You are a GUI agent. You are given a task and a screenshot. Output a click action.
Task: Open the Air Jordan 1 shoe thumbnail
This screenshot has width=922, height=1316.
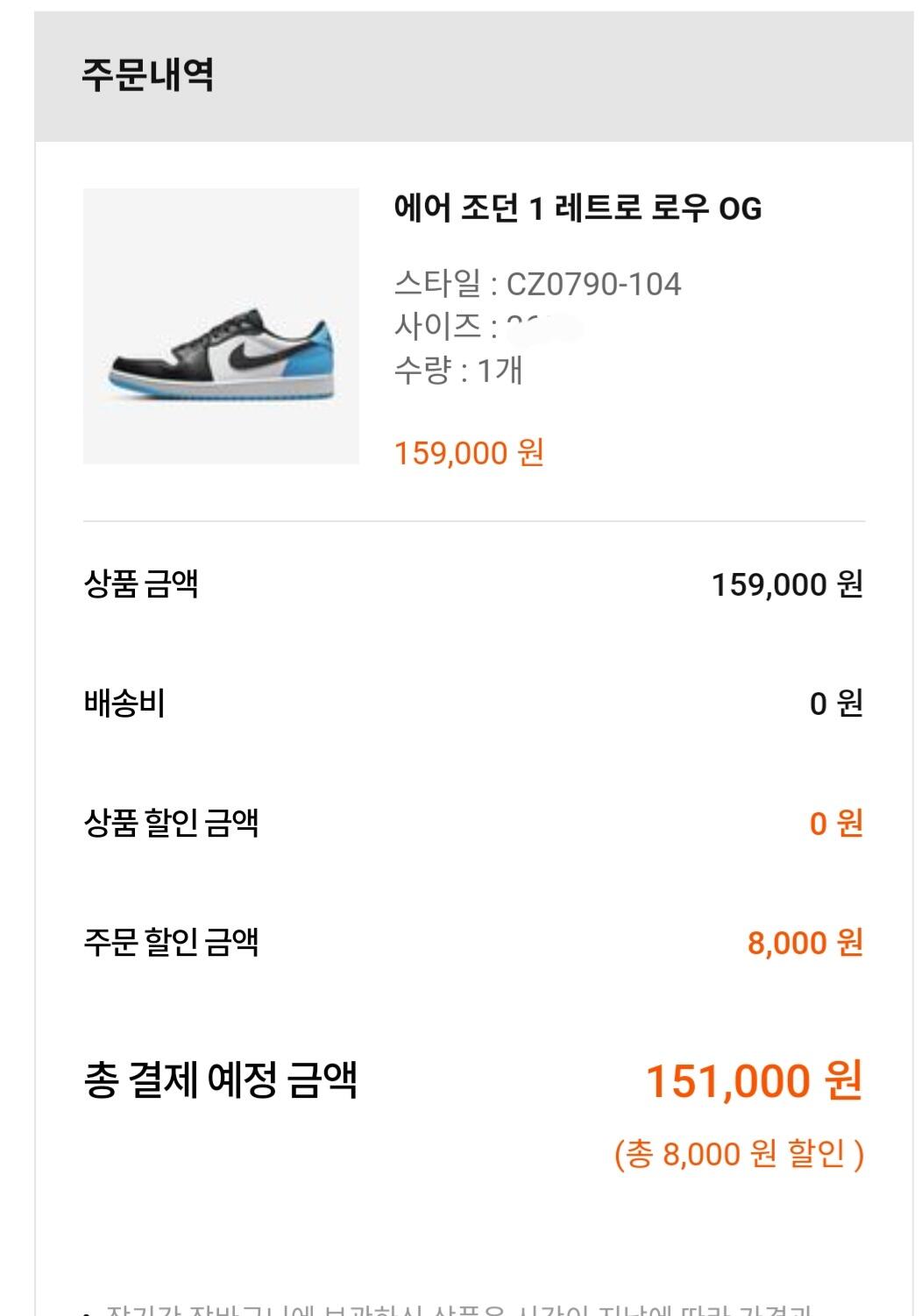coord(221,326)
